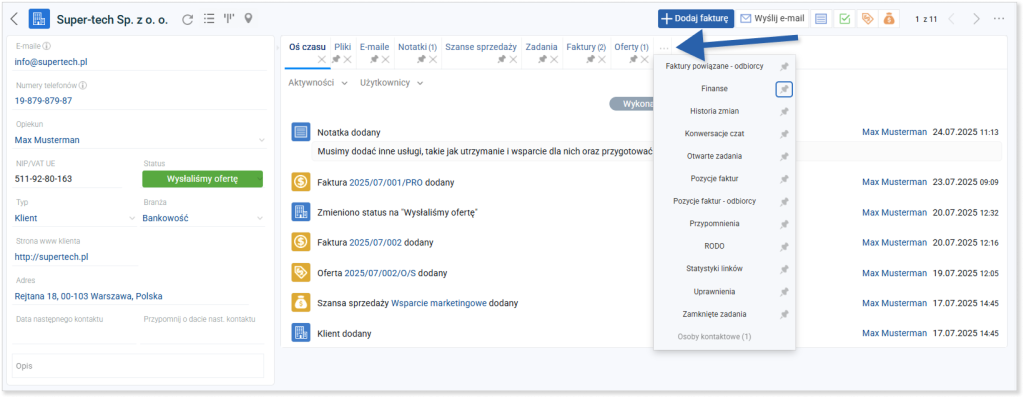
Task: Click building icon in Klient dodany row
Action: (300, 333)
